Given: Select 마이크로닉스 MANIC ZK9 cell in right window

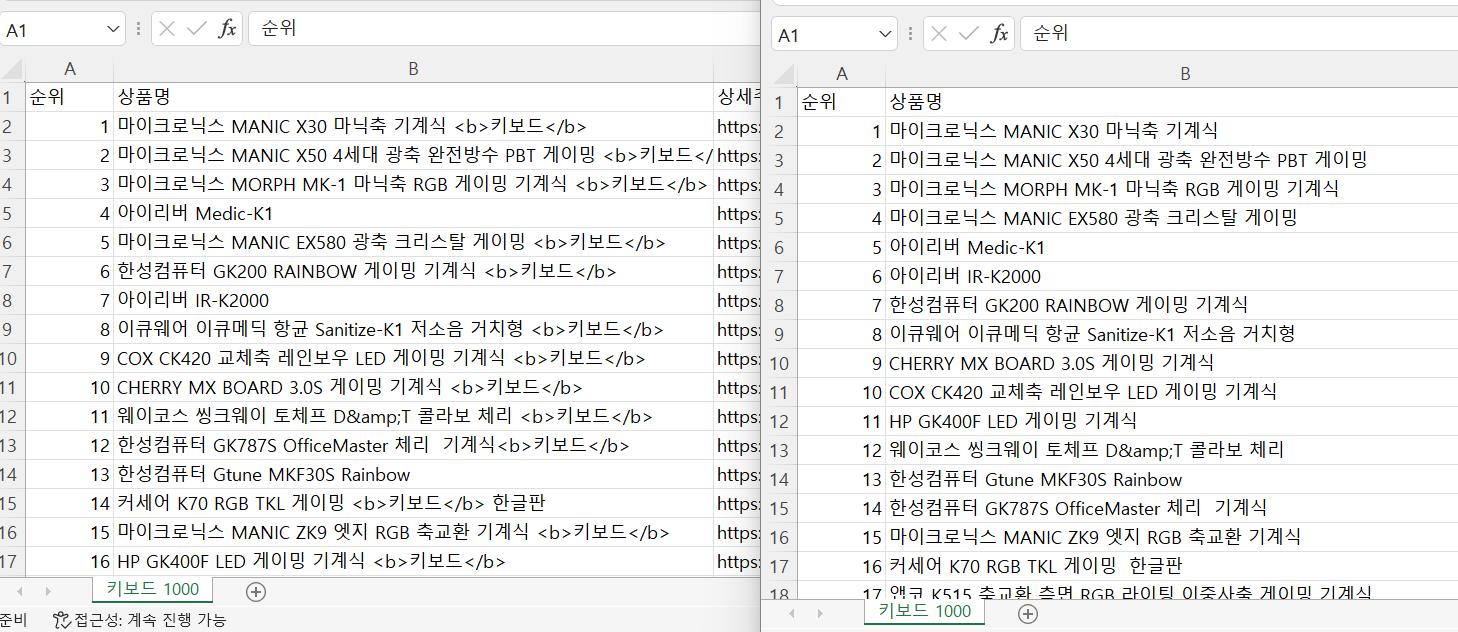Looking at the screenshot, I should pos(1171,537).
